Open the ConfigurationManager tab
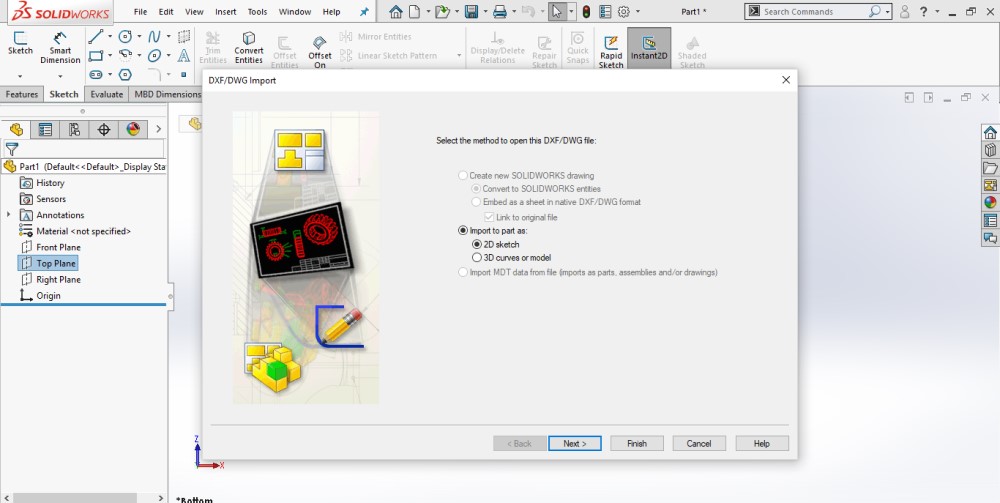 coord(75,129)
